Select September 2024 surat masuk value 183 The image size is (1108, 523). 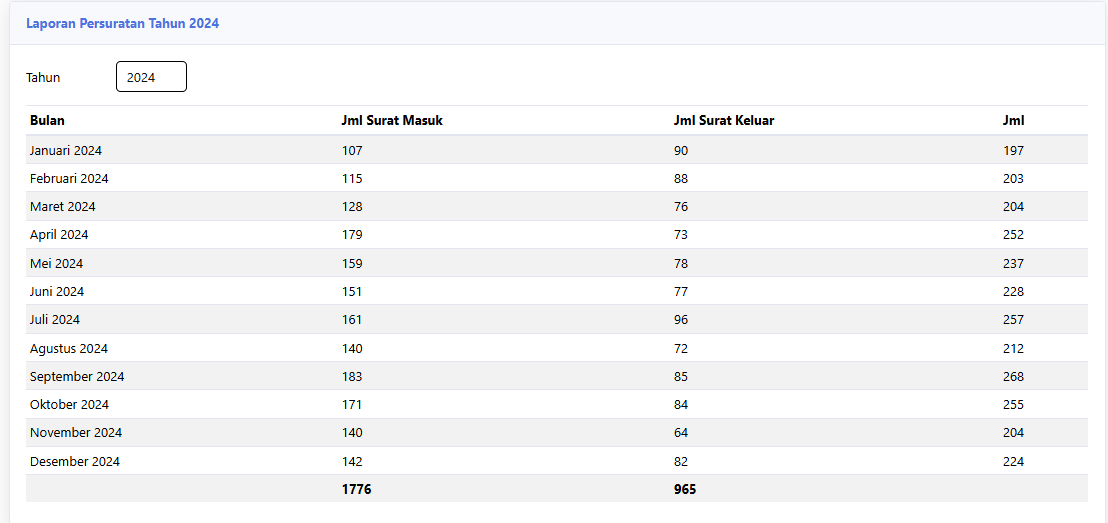point(352,377)
